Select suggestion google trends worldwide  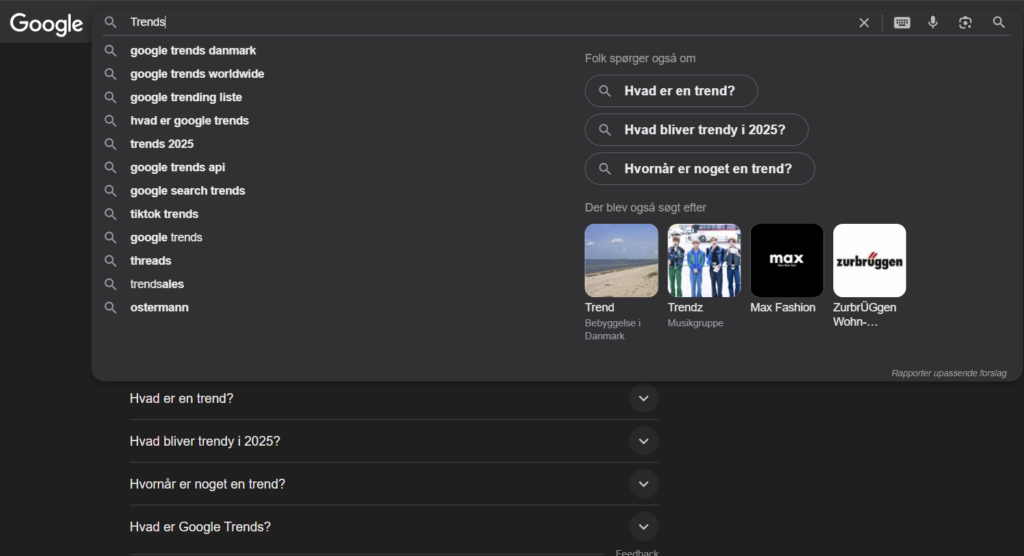click(x=197, y=74)
